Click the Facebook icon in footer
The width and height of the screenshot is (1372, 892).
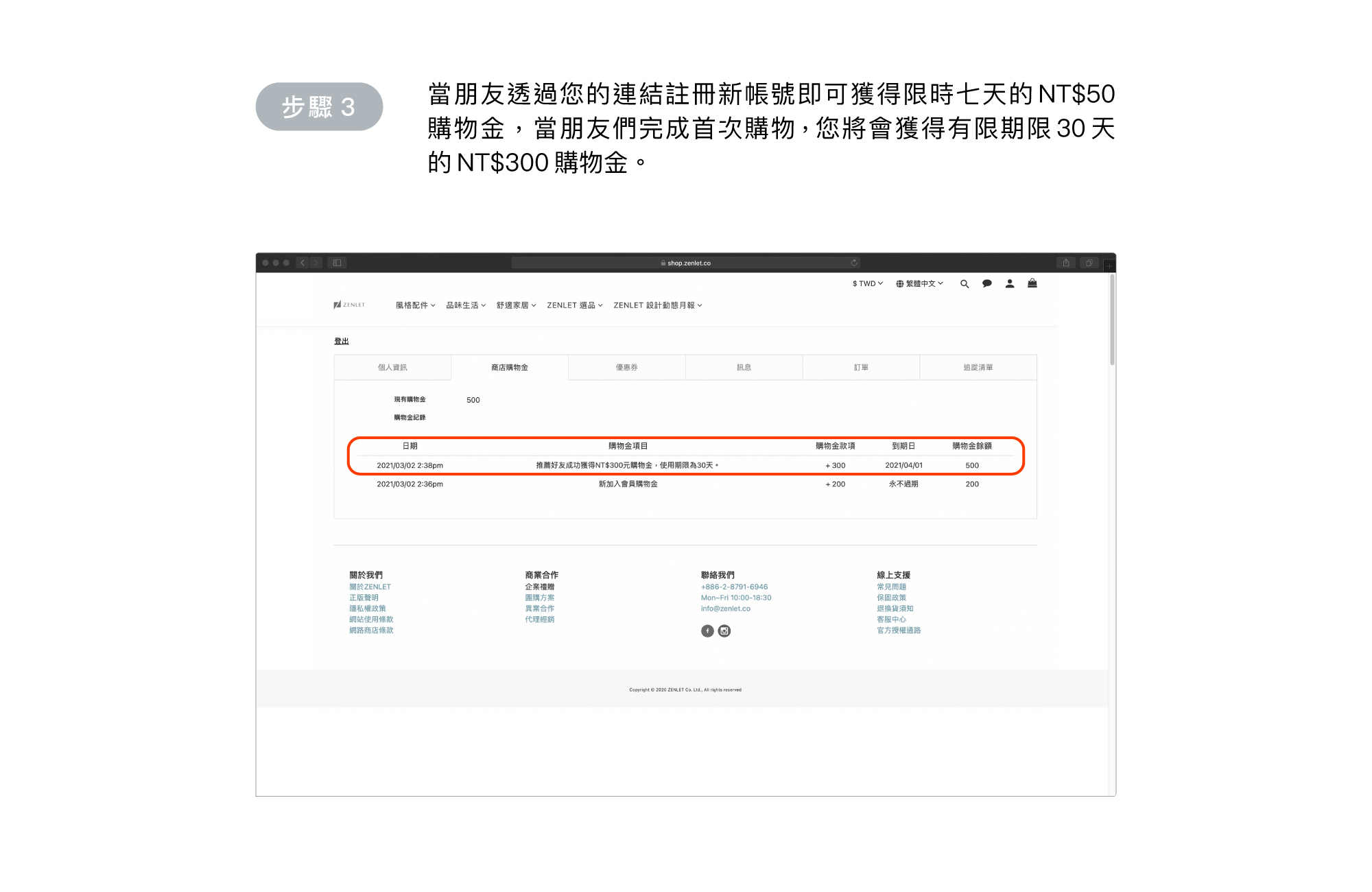tap(707, 631)
